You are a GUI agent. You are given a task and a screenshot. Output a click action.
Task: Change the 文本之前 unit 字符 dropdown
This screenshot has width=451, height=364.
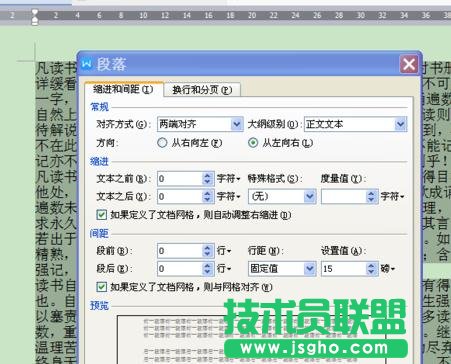[x=229, y=179]
